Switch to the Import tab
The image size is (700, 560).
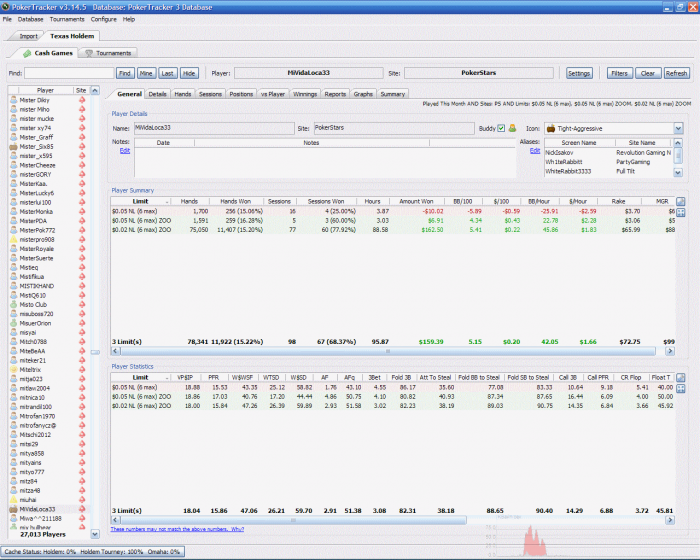click(x=28, y=36)
